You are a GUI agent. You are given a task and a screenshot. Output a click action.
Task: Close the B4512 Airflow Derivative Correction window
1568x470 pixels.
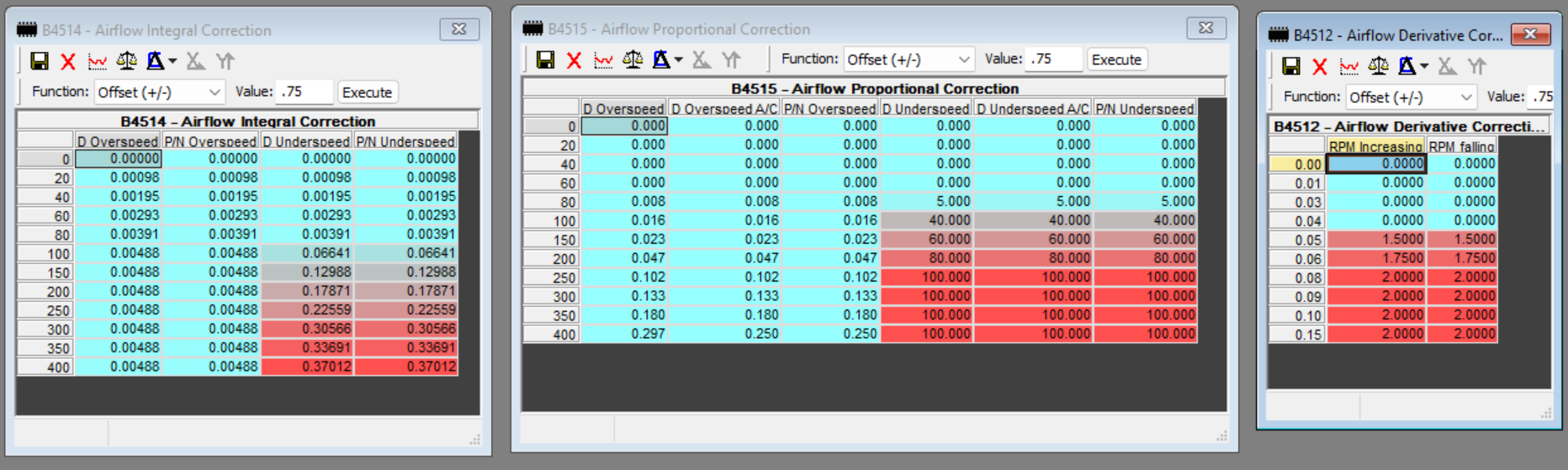tap(1531, 34)
